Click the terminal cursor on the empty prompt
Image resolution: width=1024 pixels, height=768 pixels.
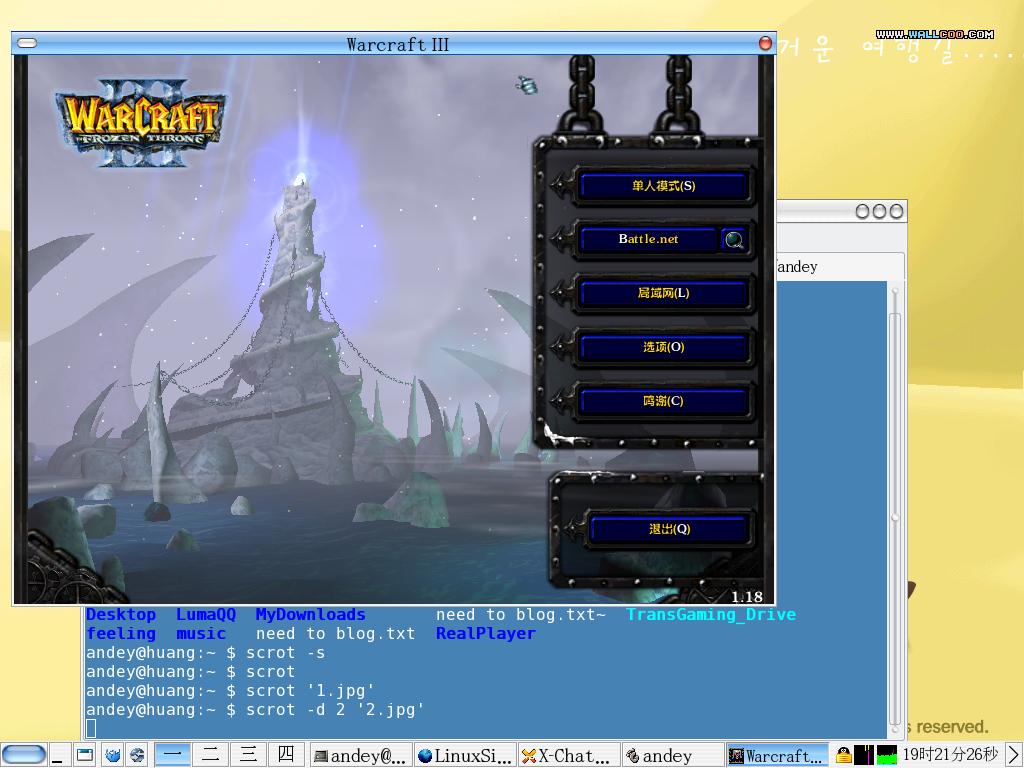(91, 728)
